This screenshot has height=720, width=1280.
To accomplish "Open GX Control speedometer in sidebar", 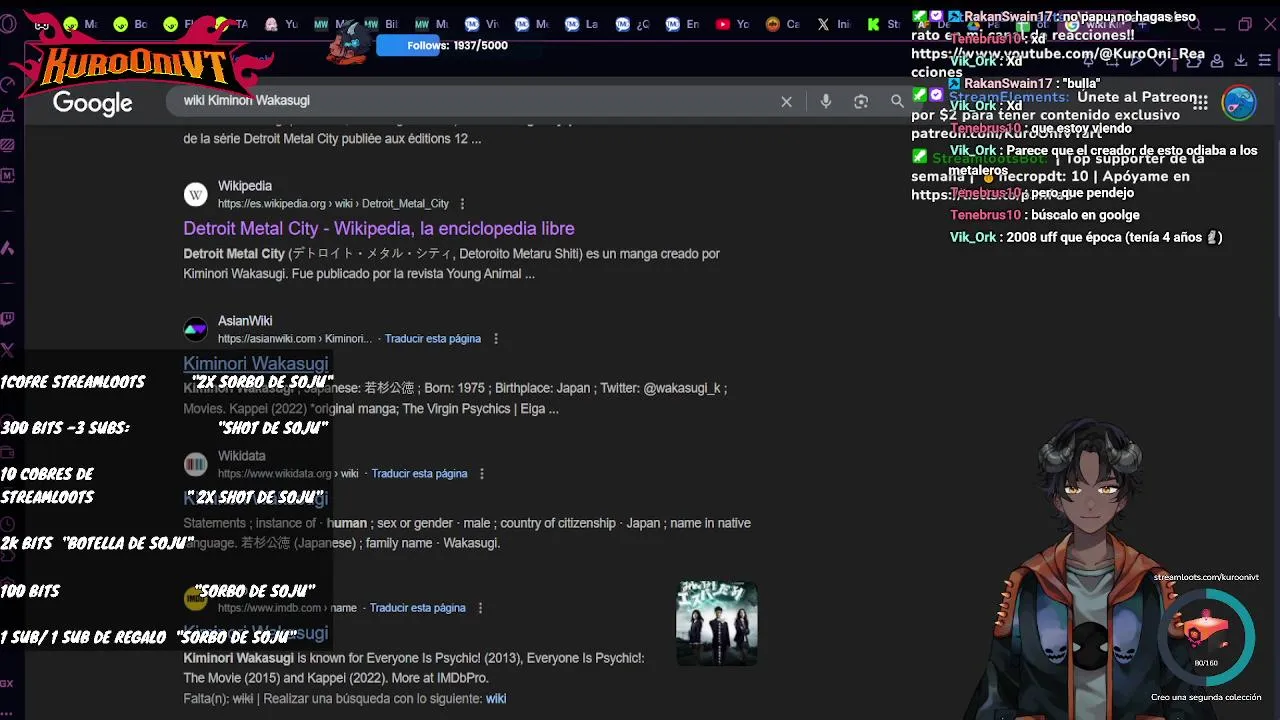I will point(8,86).
